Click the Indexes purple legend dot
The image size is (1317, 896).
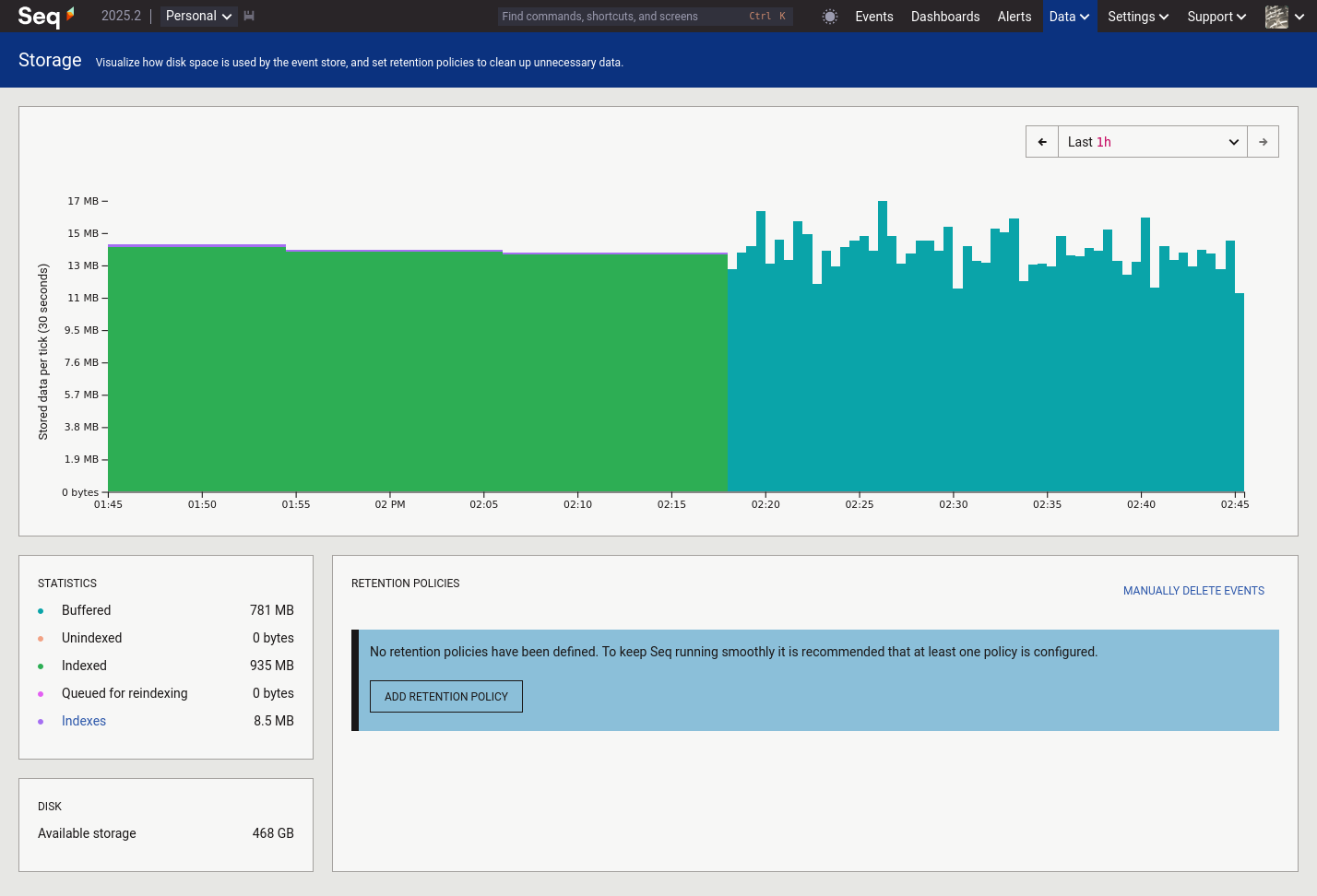[x=41, y=722]
